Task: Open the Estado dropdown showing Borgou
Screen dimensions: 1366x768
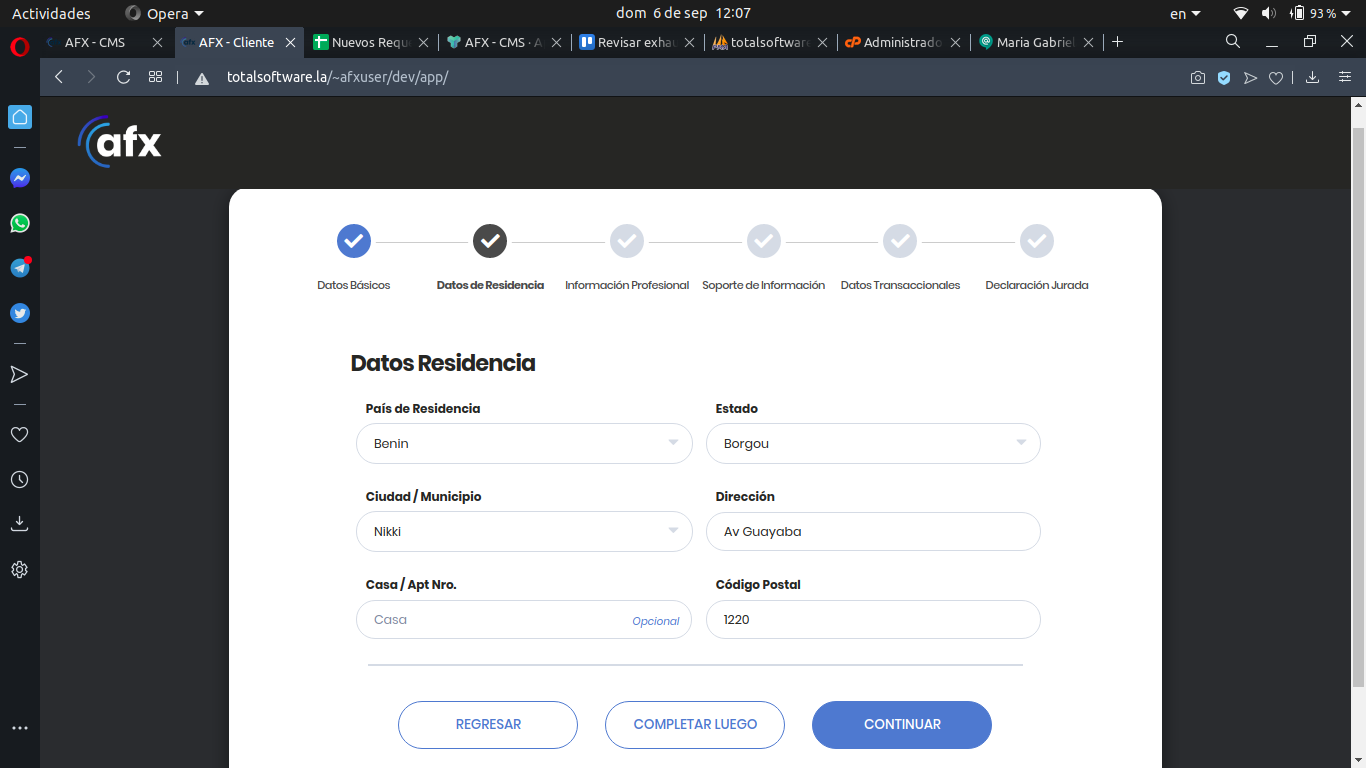Action: (x=873, y=443)
